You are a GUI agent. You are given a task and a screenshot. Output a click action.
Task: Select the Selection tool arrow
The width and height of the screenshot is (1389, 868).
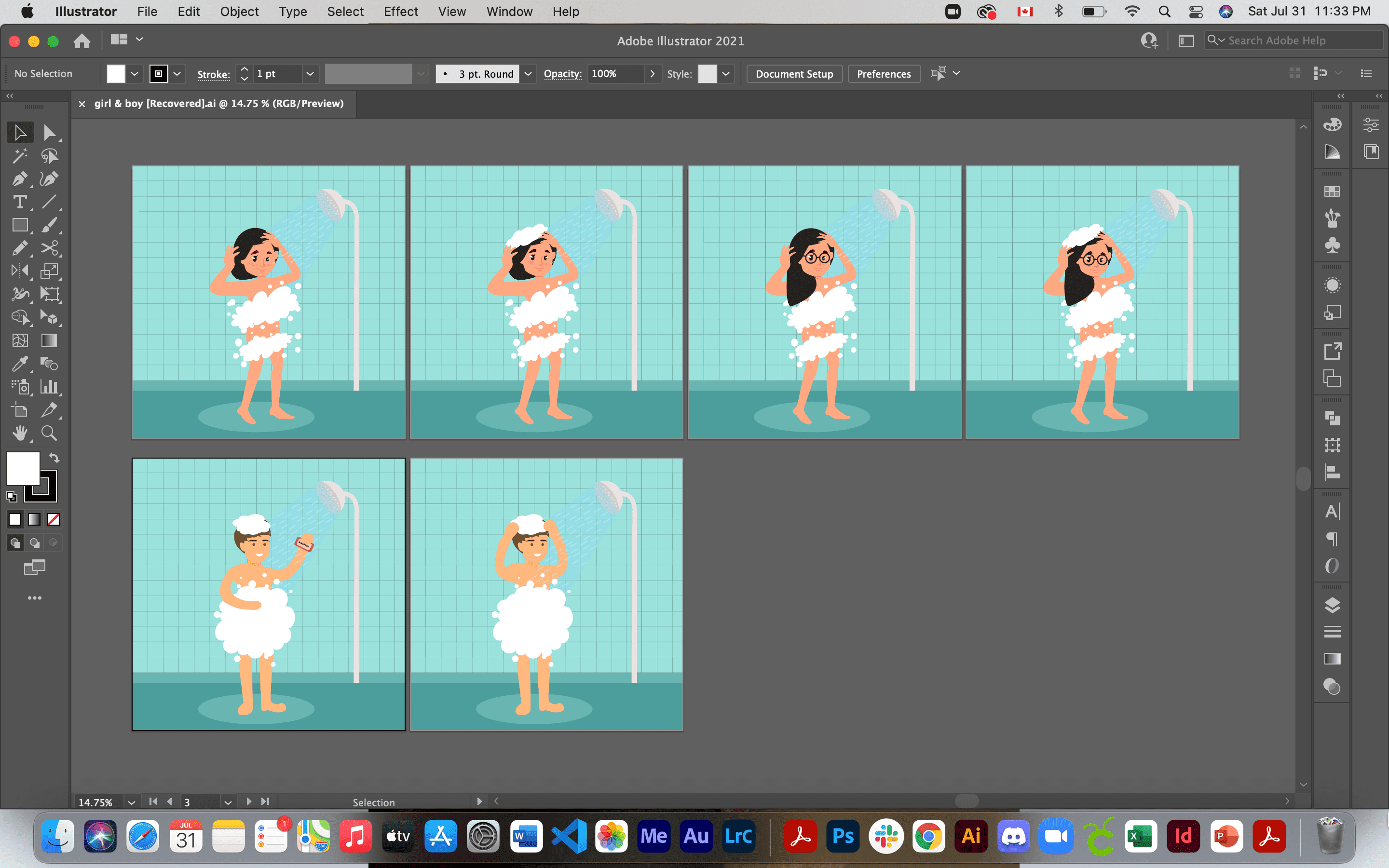point(20,133)
